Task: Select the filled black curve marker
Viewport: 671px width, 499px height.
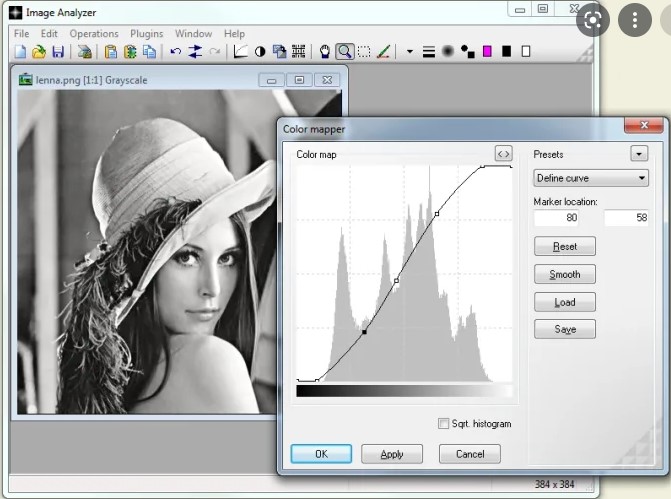Action: [365, 332]
